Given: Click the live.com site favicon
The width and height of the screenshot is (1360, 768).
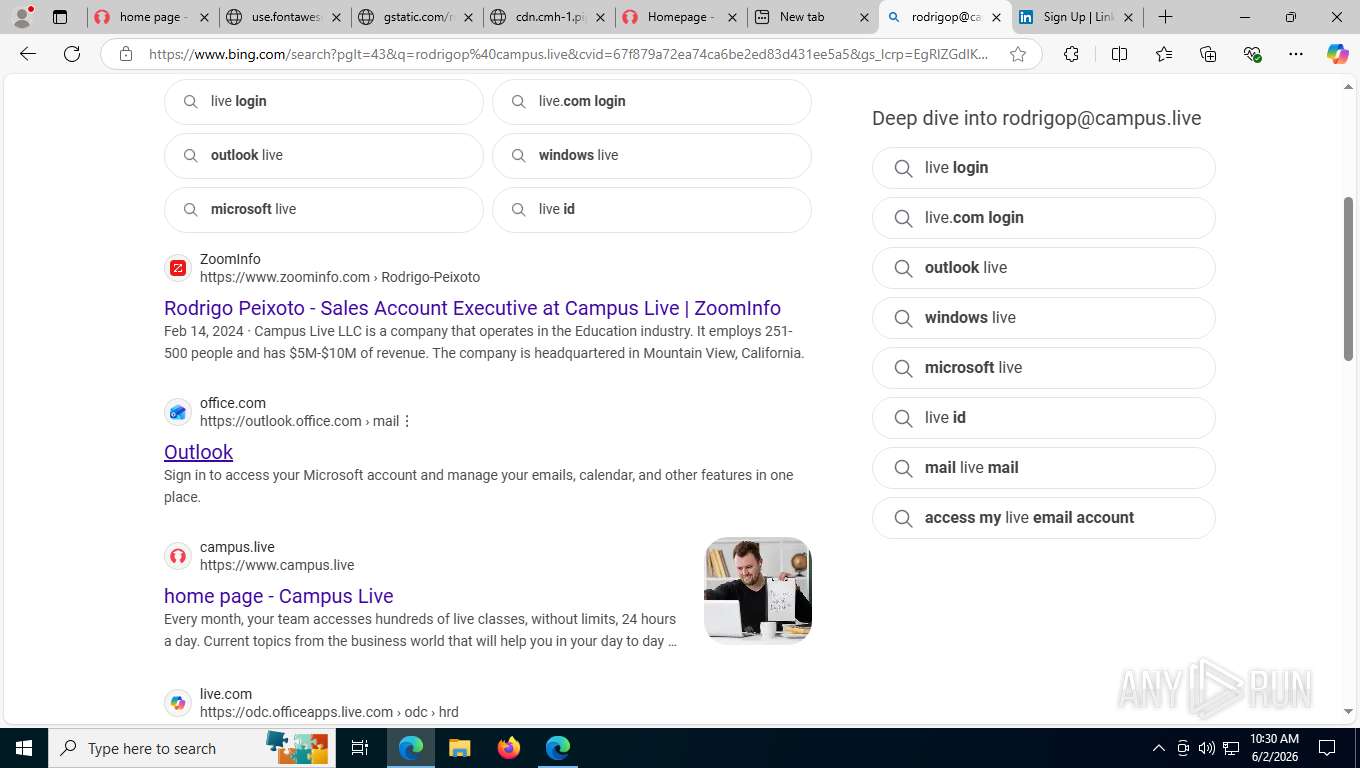Looking at the screenshot, I should (178, 703).
